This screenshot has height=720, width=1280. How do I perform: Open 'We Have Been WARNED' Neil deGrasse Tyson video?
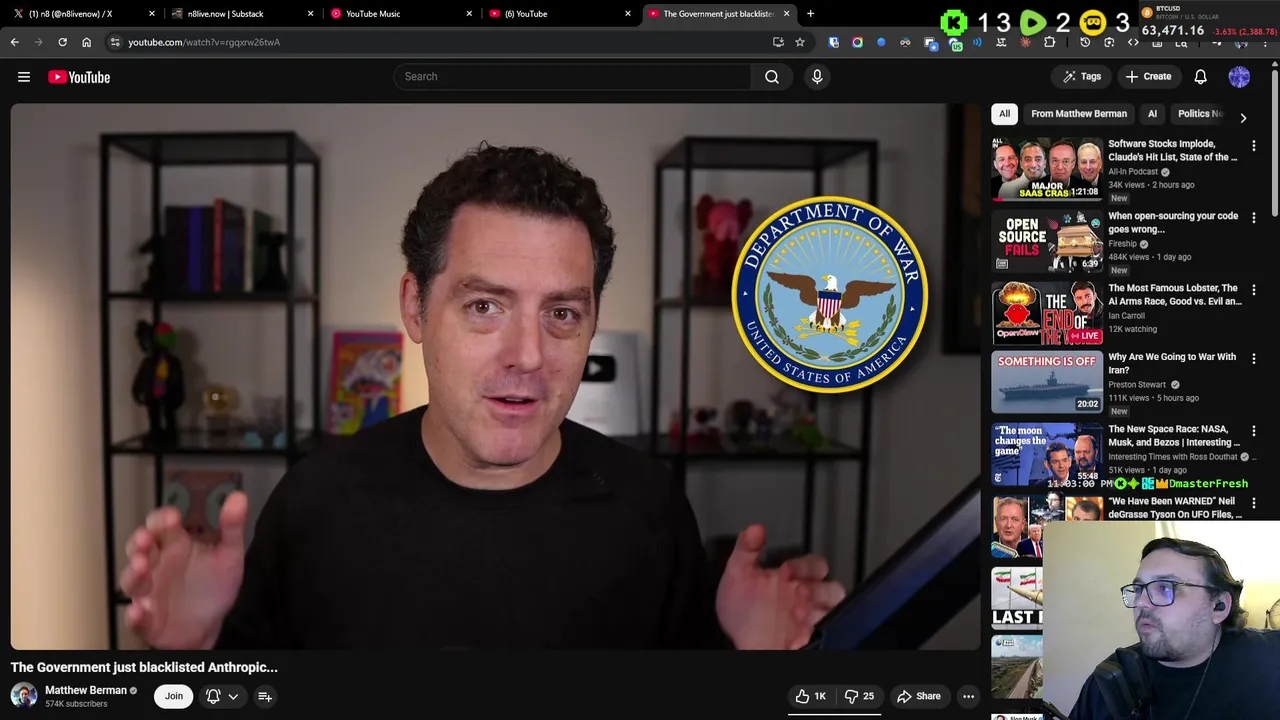click(1175, 507)
